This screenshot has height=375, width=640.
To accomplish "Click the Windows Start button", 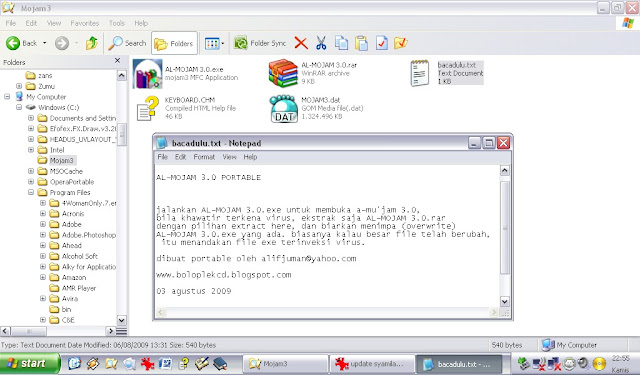I will click(x=29, y=364).
